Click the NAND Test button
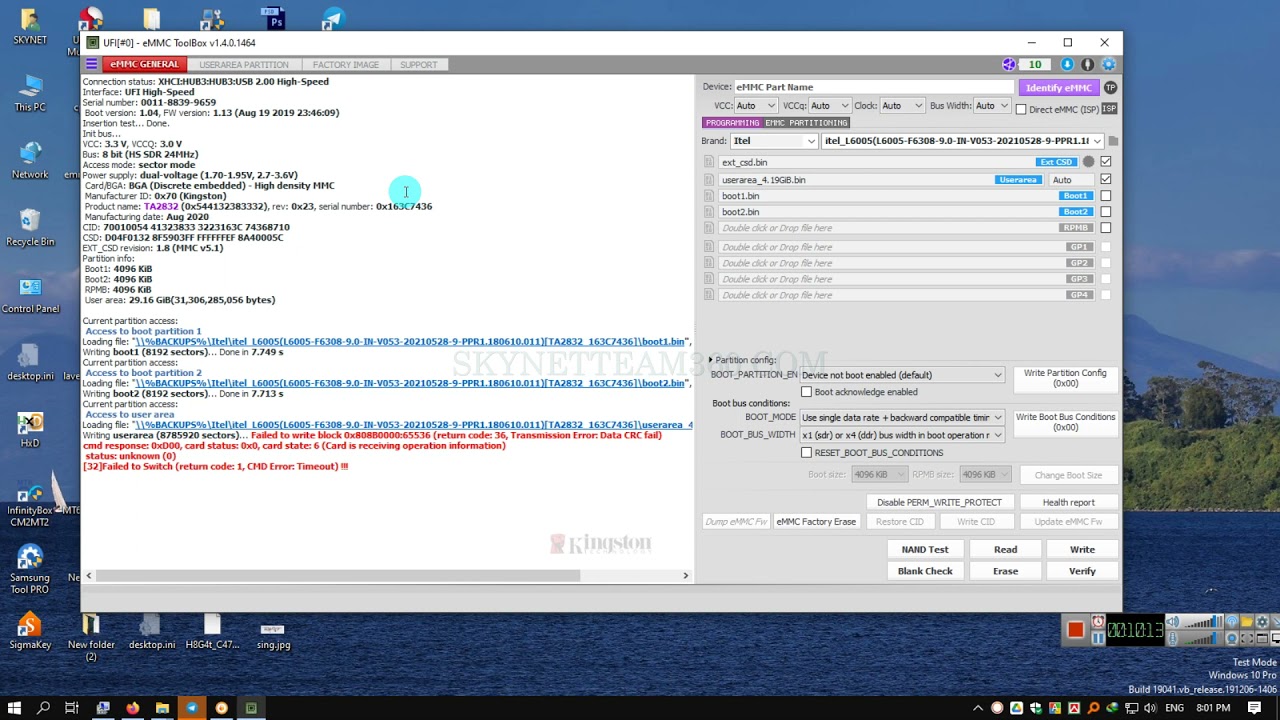 (x=925, y=549)
